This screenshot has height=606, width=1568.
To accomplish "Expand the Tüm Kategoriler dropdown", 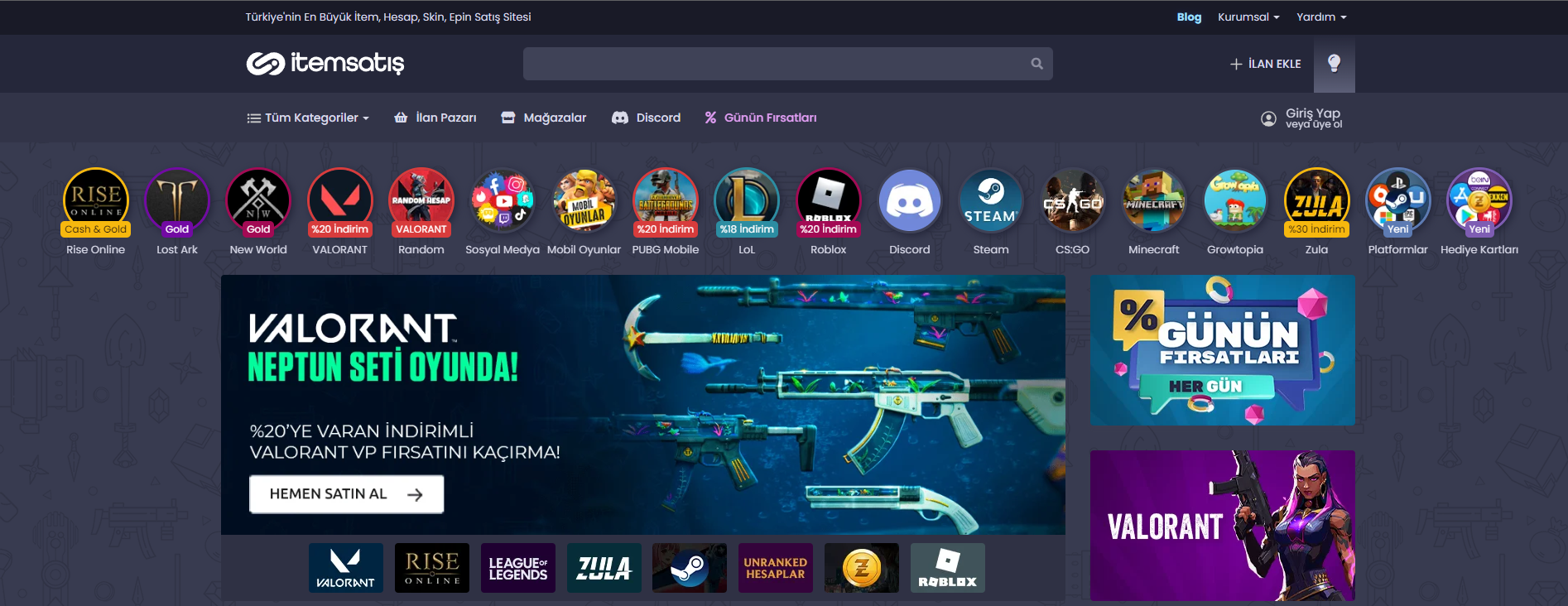I will tap(308, 118).
